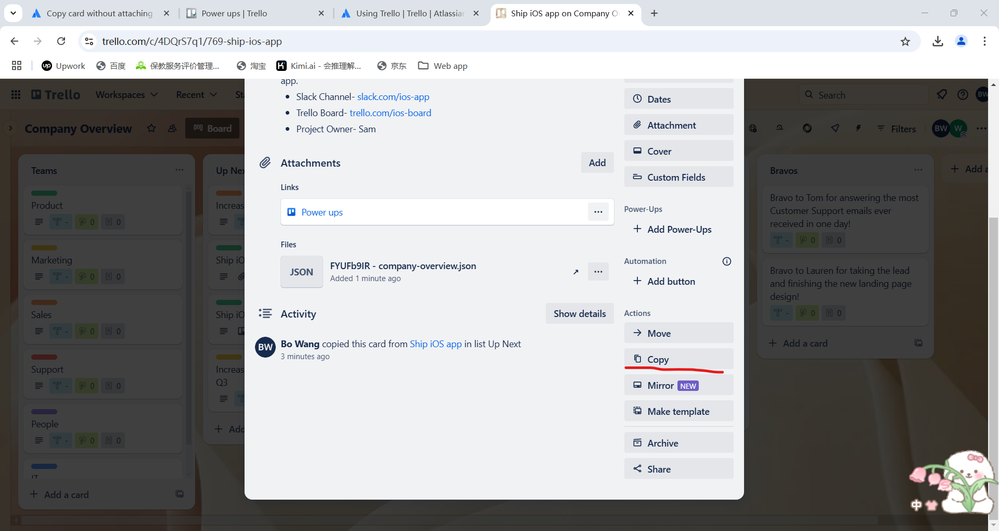Screen dimensions: 999x531
Task: Click the Trello Search field
Action: pos(863,94)
